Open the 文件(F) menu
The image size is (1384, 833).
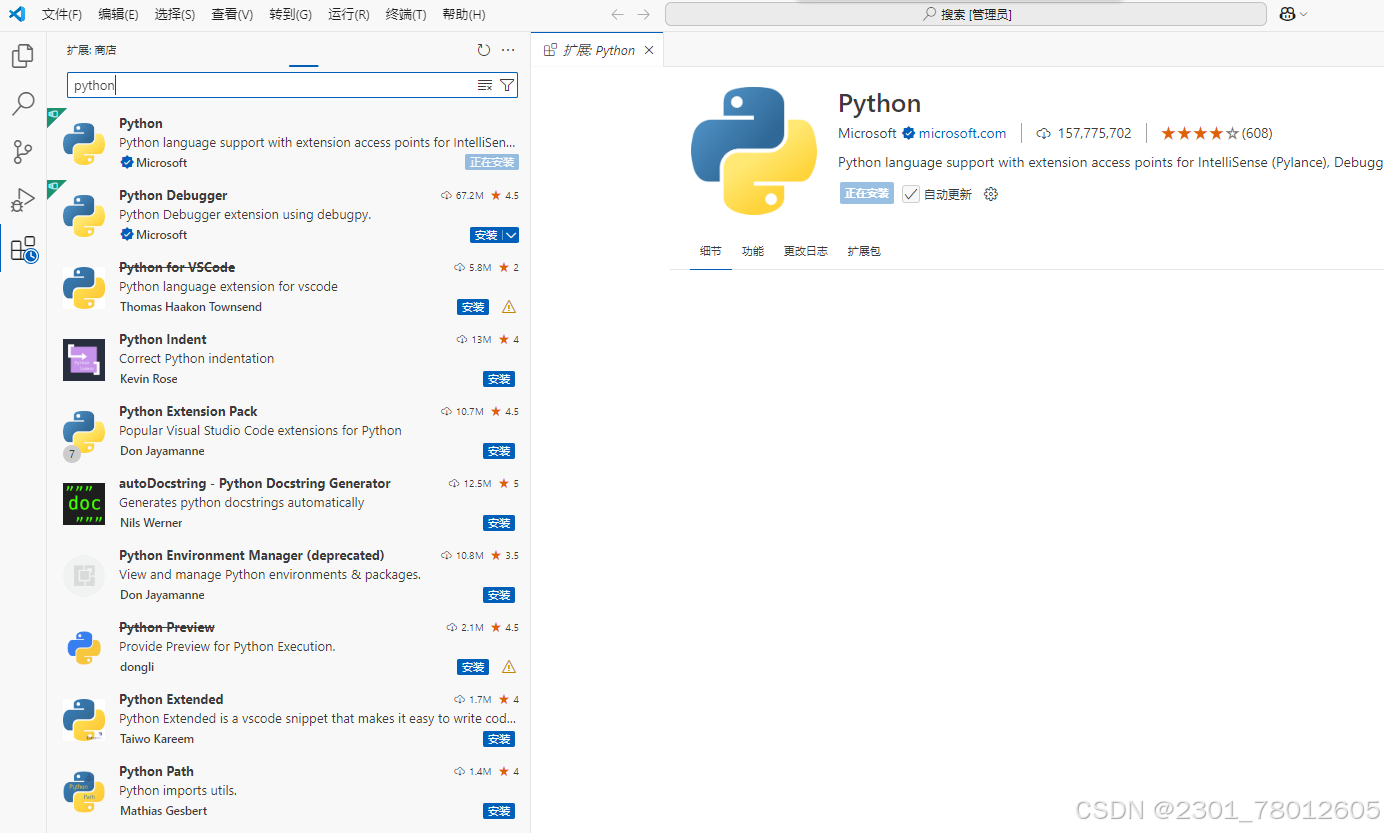click(x=62, y=14)
